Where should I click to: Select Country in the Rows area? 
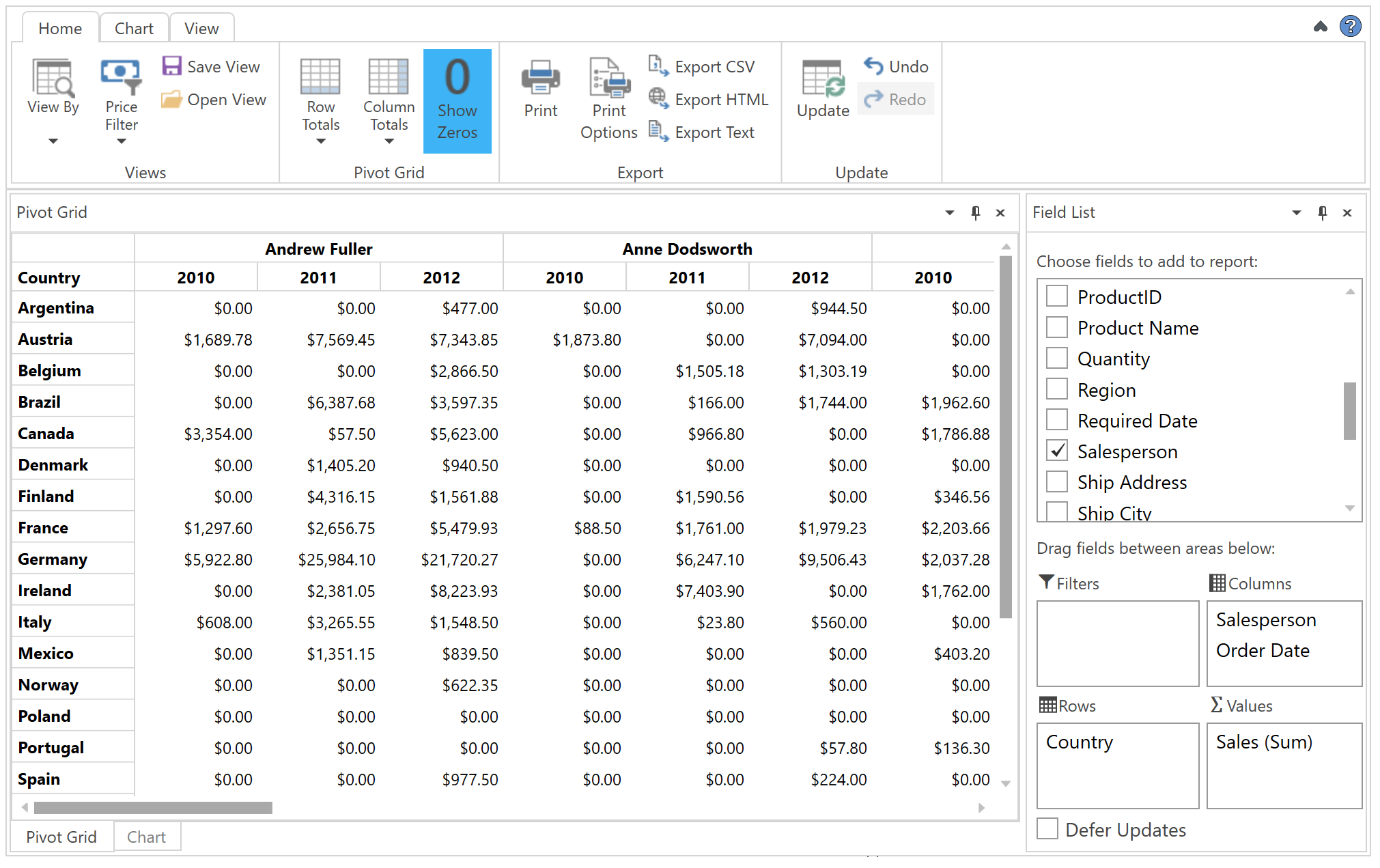tap(1079, 742)
